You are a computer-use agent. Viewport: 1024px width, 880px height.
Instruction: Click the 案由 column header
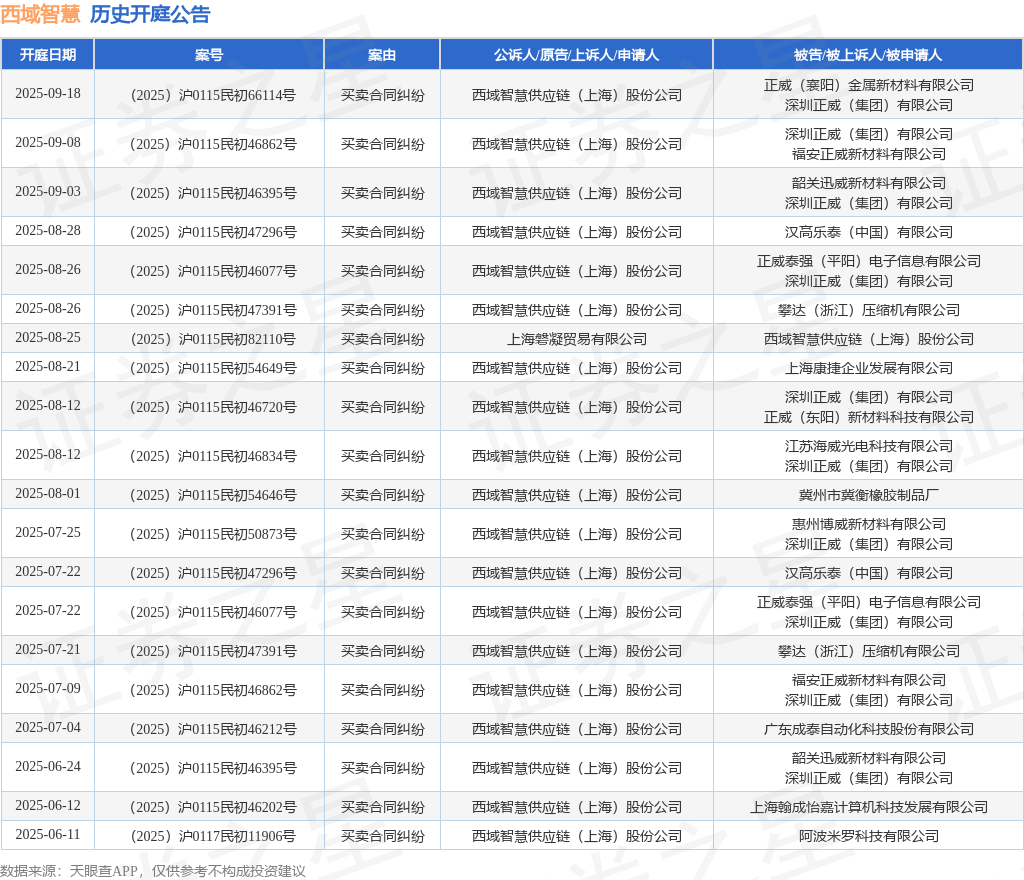click(x=382, y=55)
